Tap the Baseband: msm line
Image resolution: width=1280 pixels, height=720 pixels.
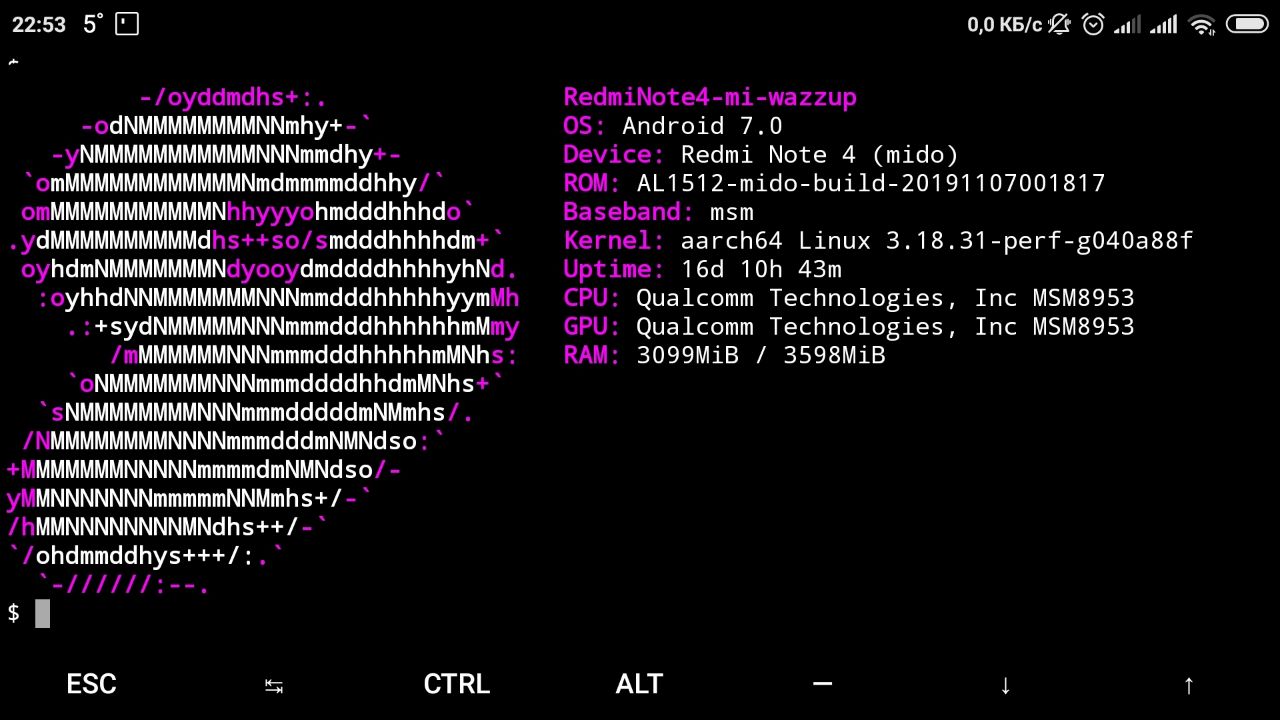tap(658, 212)
